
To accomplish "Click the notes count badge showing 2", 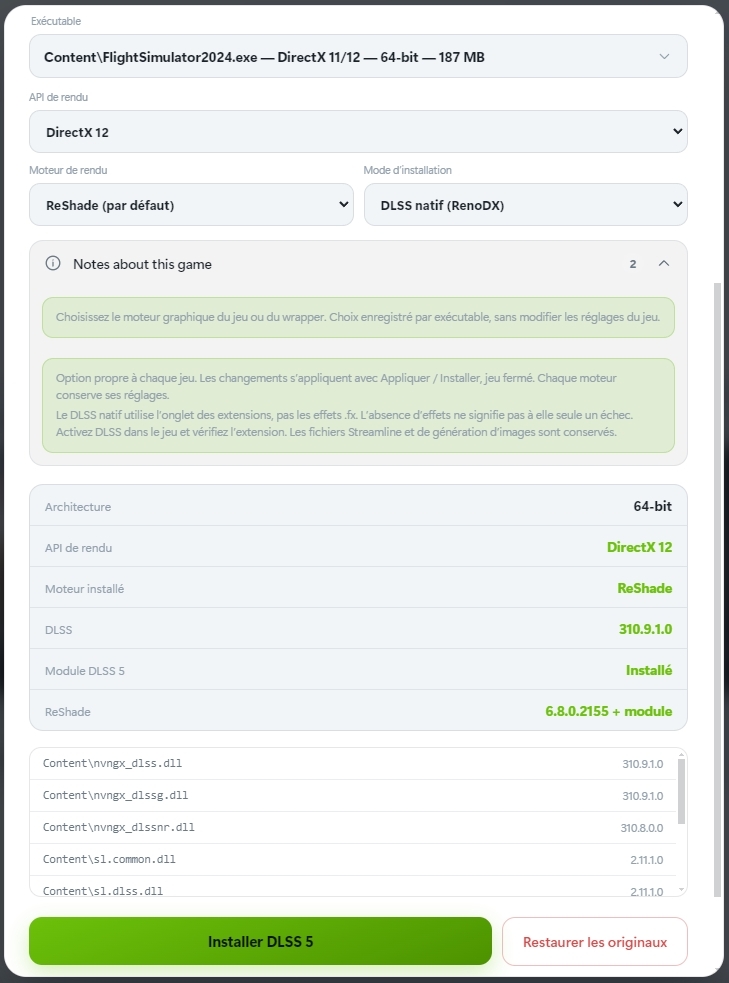I will (633, 264).
